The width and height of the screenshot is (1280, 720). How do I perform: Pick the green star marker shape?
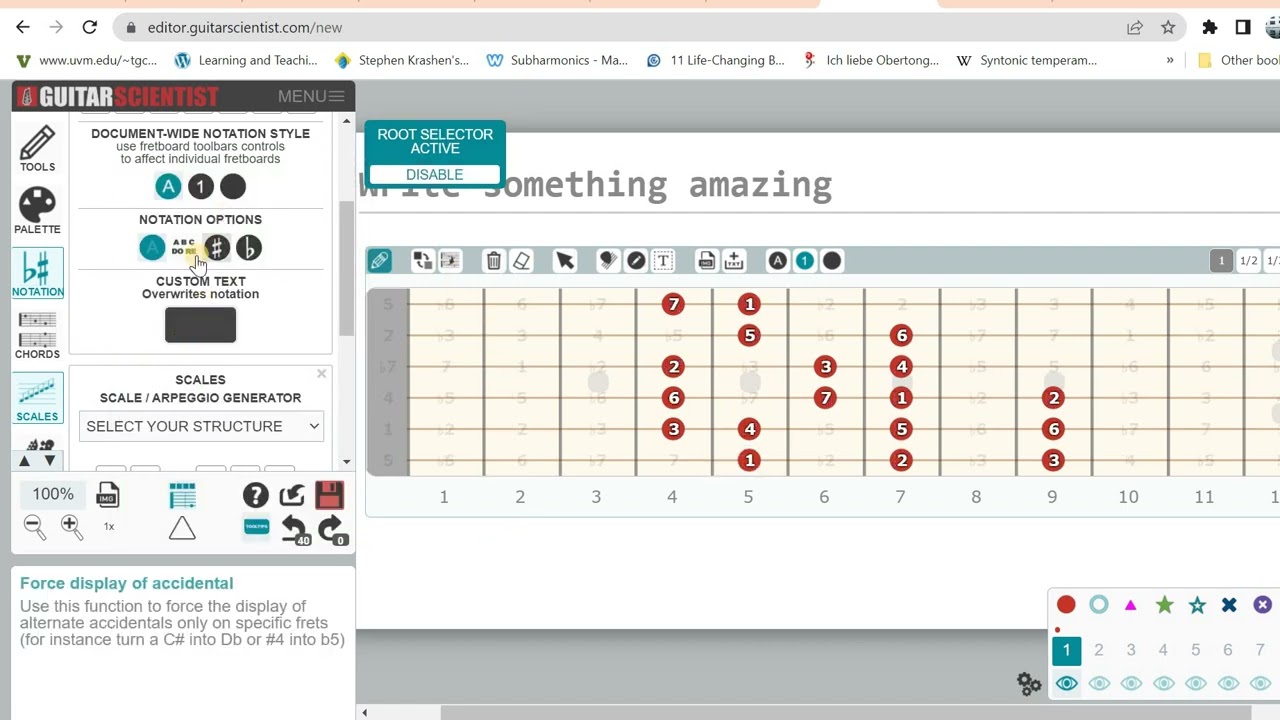tap(1164, 605)
